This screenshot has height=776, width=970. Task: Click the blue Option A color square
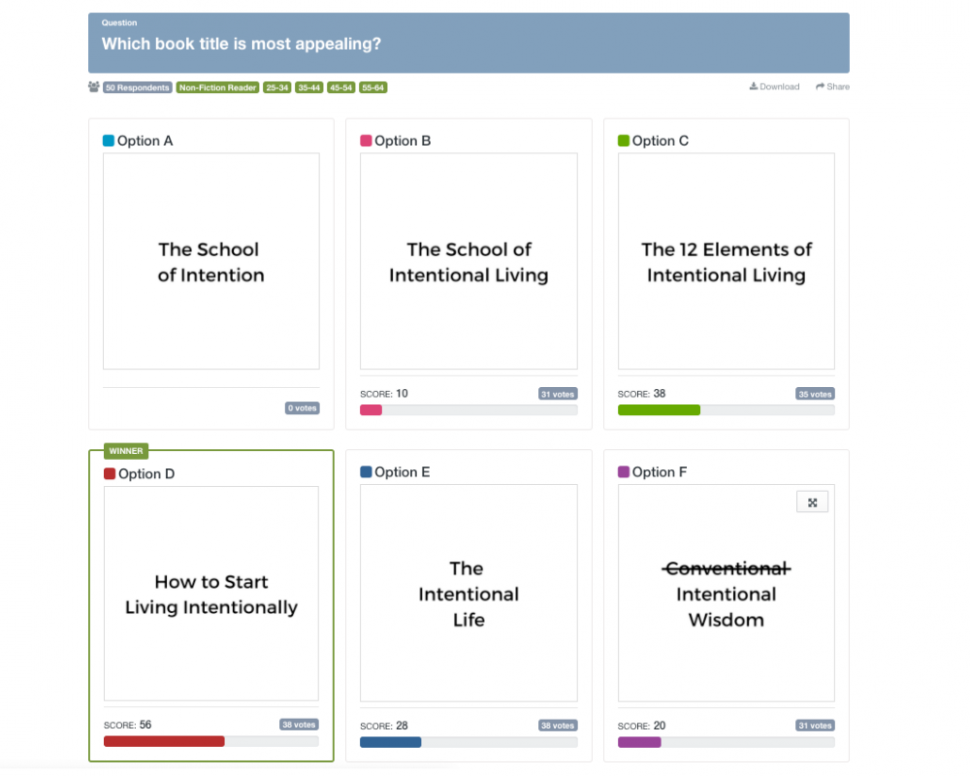tap(108, 141)
